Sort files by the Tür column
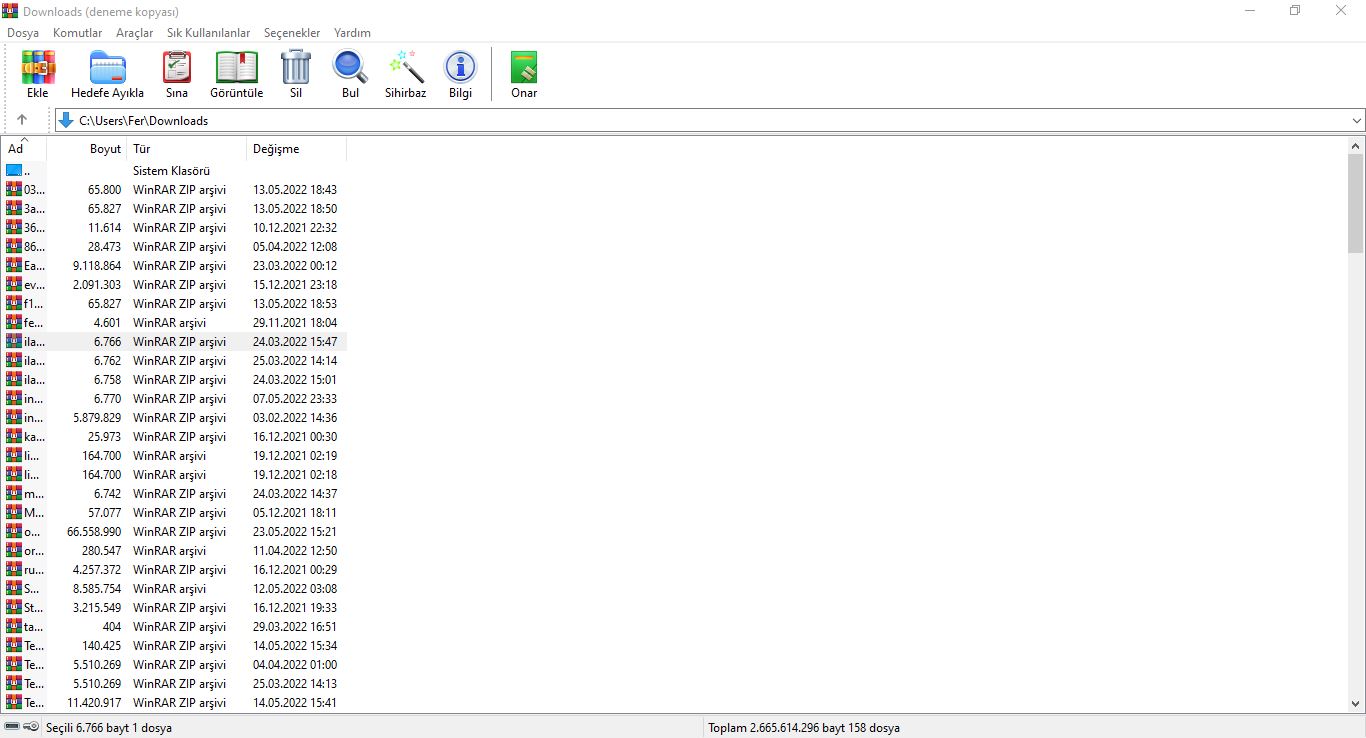The height and width of the screenshot is (738, 1366). (x=187, y=149)
